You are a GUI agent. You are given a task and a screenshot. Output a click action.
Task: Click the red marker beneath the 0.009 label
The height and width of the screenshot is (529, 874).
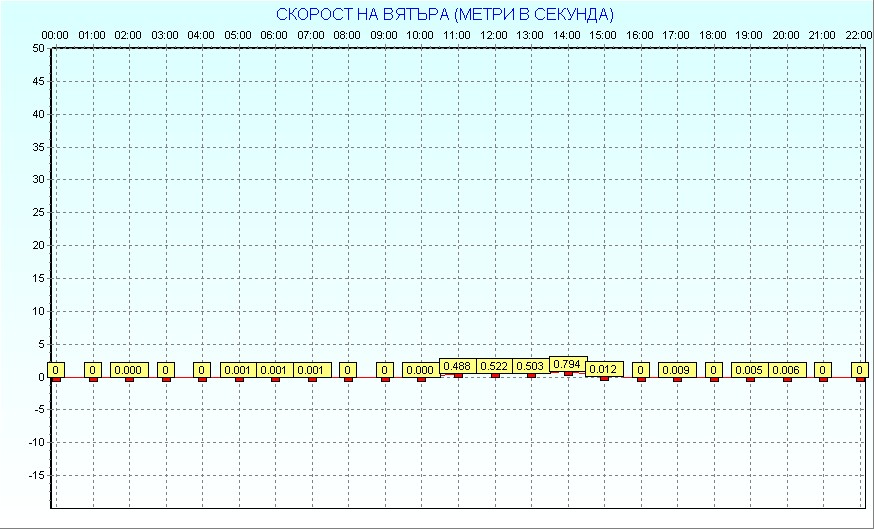(677, 379)
